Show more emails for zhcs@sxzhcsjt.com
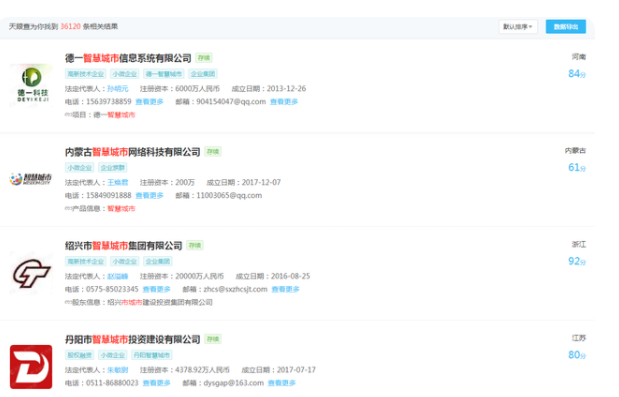The height and width of the screenshot is (397, 619). click(x=285, y=289)
